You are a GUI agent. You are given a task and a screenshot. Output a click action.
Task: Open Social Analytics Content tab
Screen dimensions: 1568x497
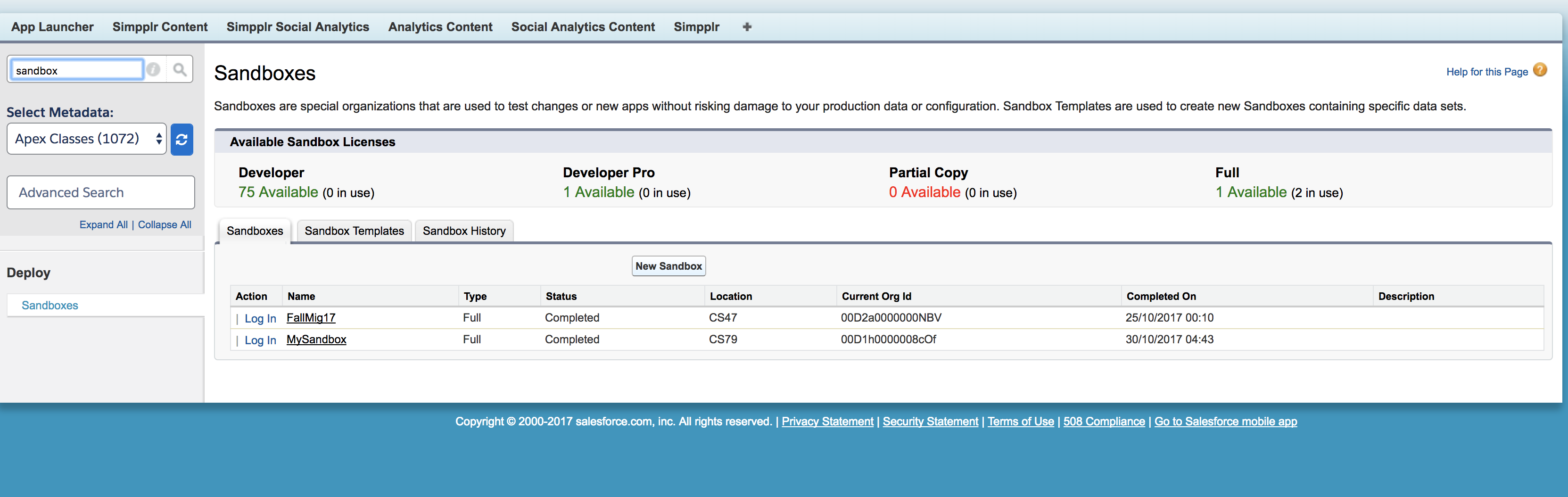point(583,27)
